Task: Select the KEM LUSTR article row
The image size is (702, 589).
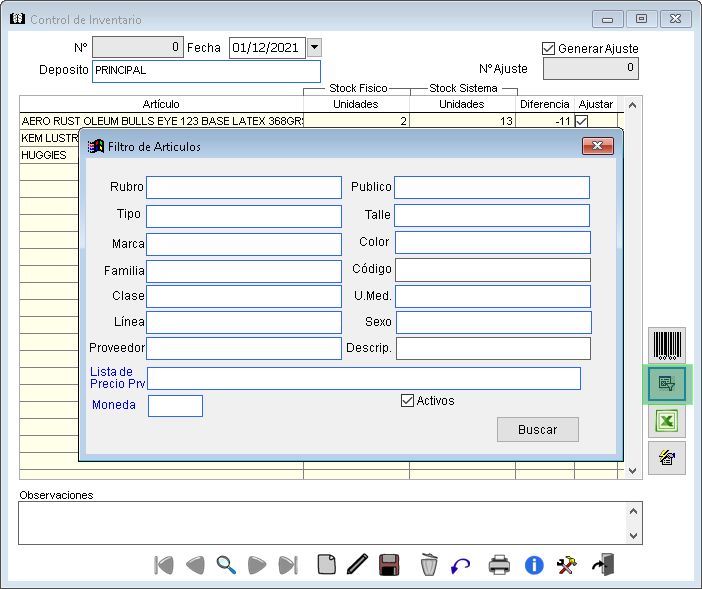Action: pos(49,138)
